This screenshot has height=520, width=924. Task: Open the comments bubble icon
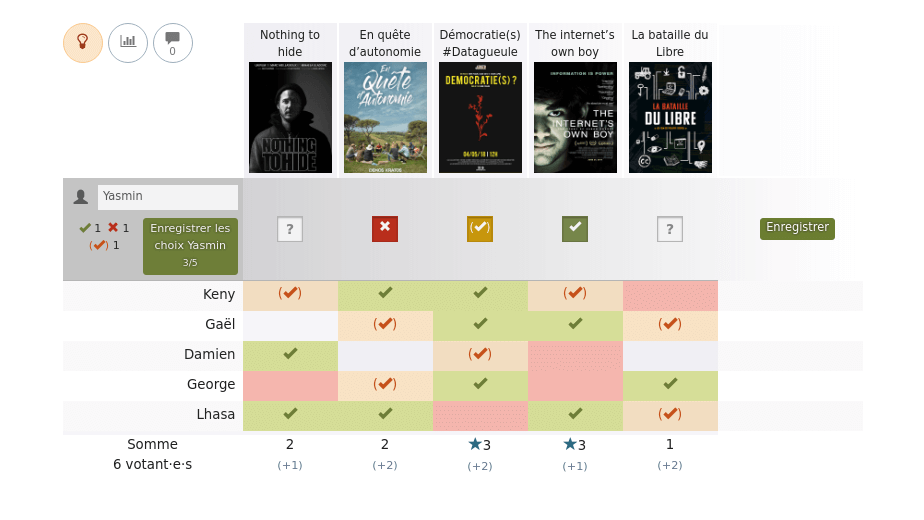173,43
